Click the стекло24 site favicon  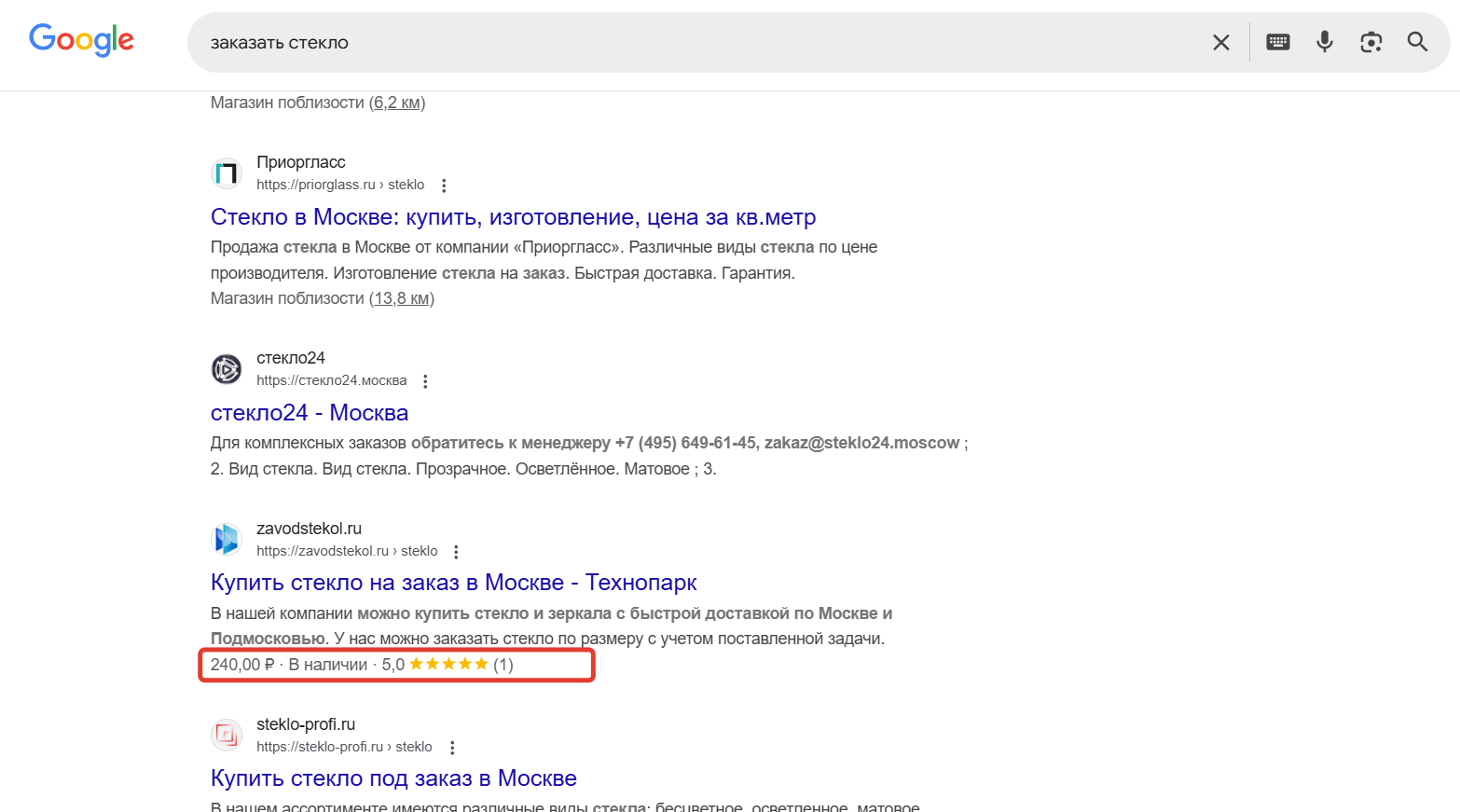[x=227, y=369]
